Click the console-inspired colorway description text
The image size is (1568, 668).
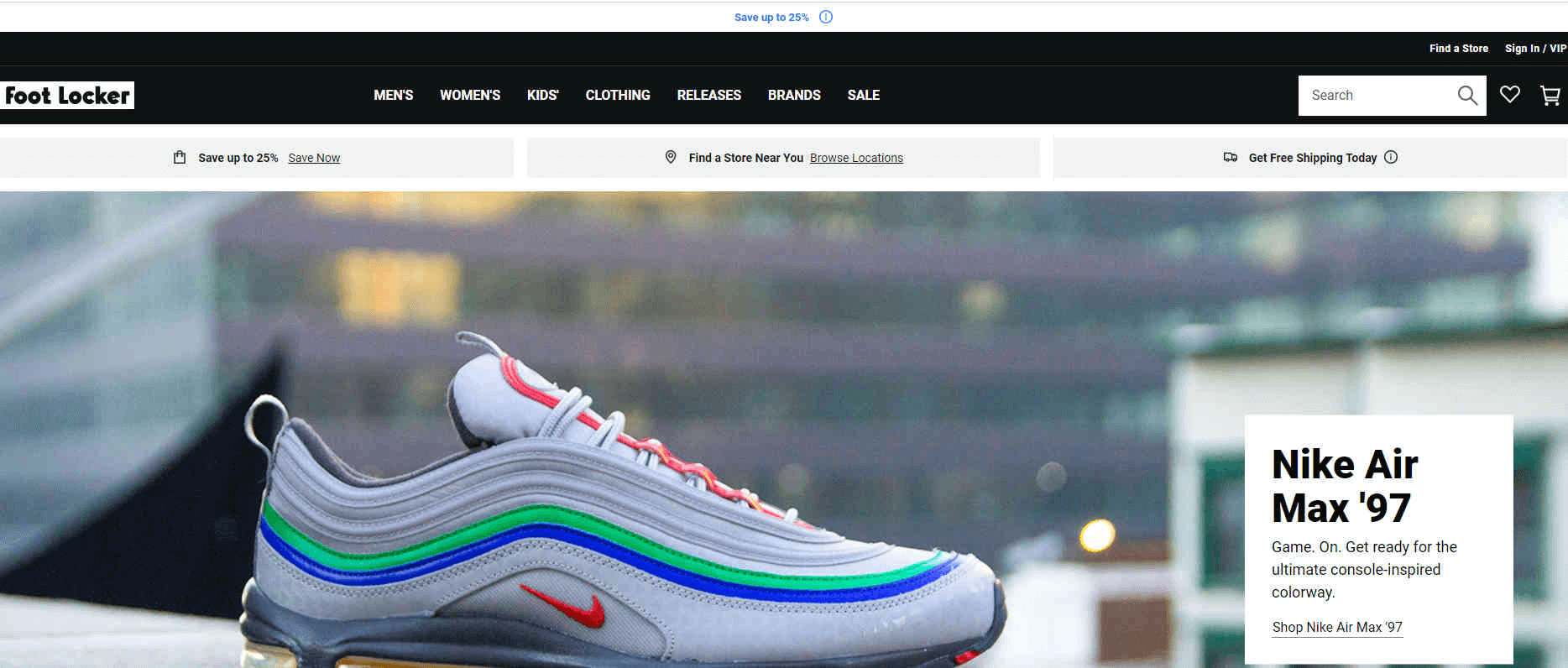[1364, 569]
